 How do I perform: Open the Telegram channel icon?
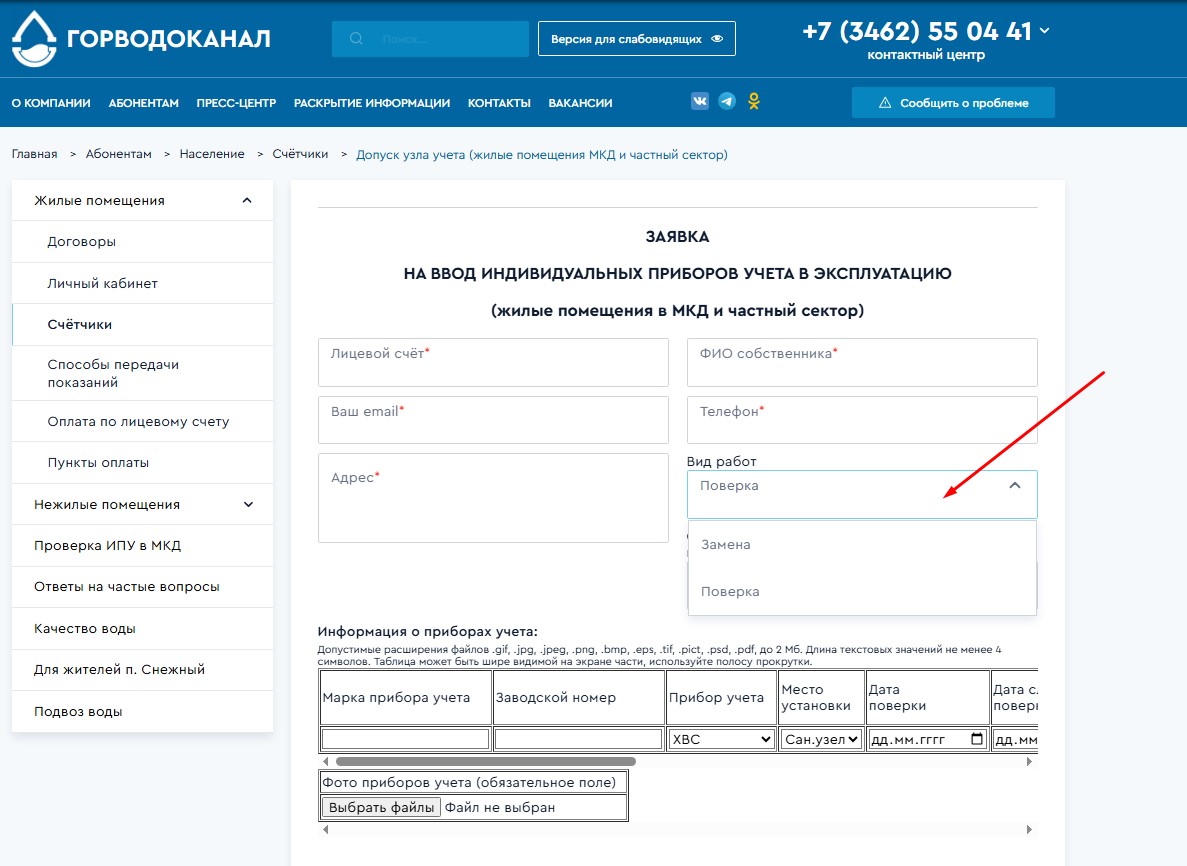point(727,102)
